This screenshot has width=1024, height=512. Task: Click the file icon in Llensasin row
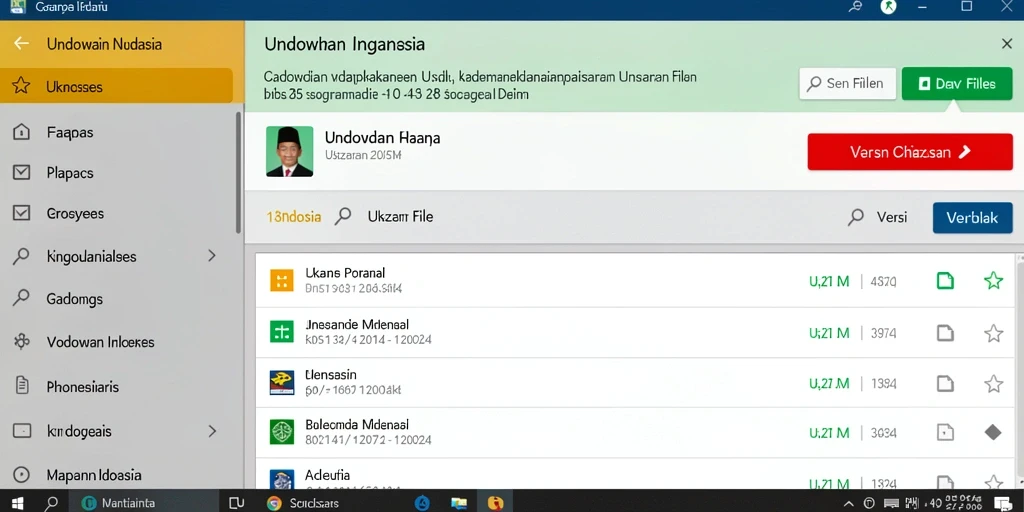pyautogui.click(x=945, y=383)
